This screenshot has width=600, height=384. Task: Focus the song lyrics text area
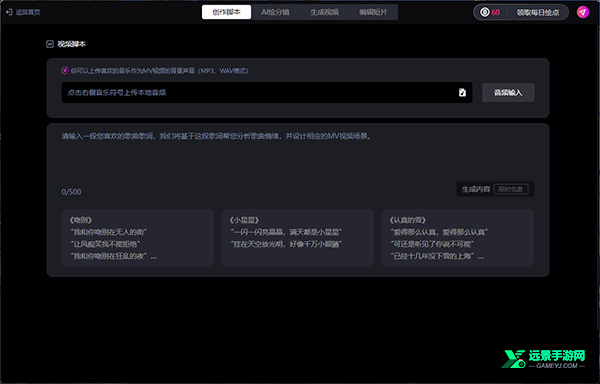point(298,157)
